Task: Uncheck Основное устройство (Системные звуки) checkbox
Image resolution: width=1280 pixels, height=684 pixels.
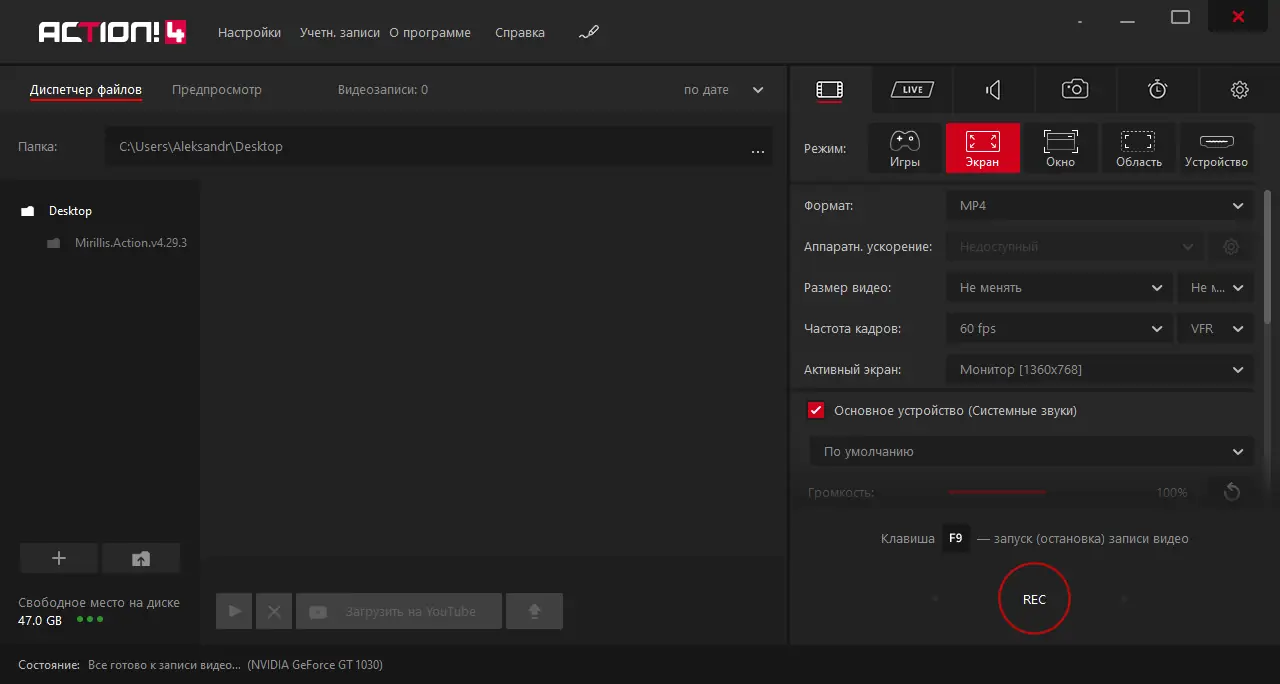Action: click(x=816, y=410)
